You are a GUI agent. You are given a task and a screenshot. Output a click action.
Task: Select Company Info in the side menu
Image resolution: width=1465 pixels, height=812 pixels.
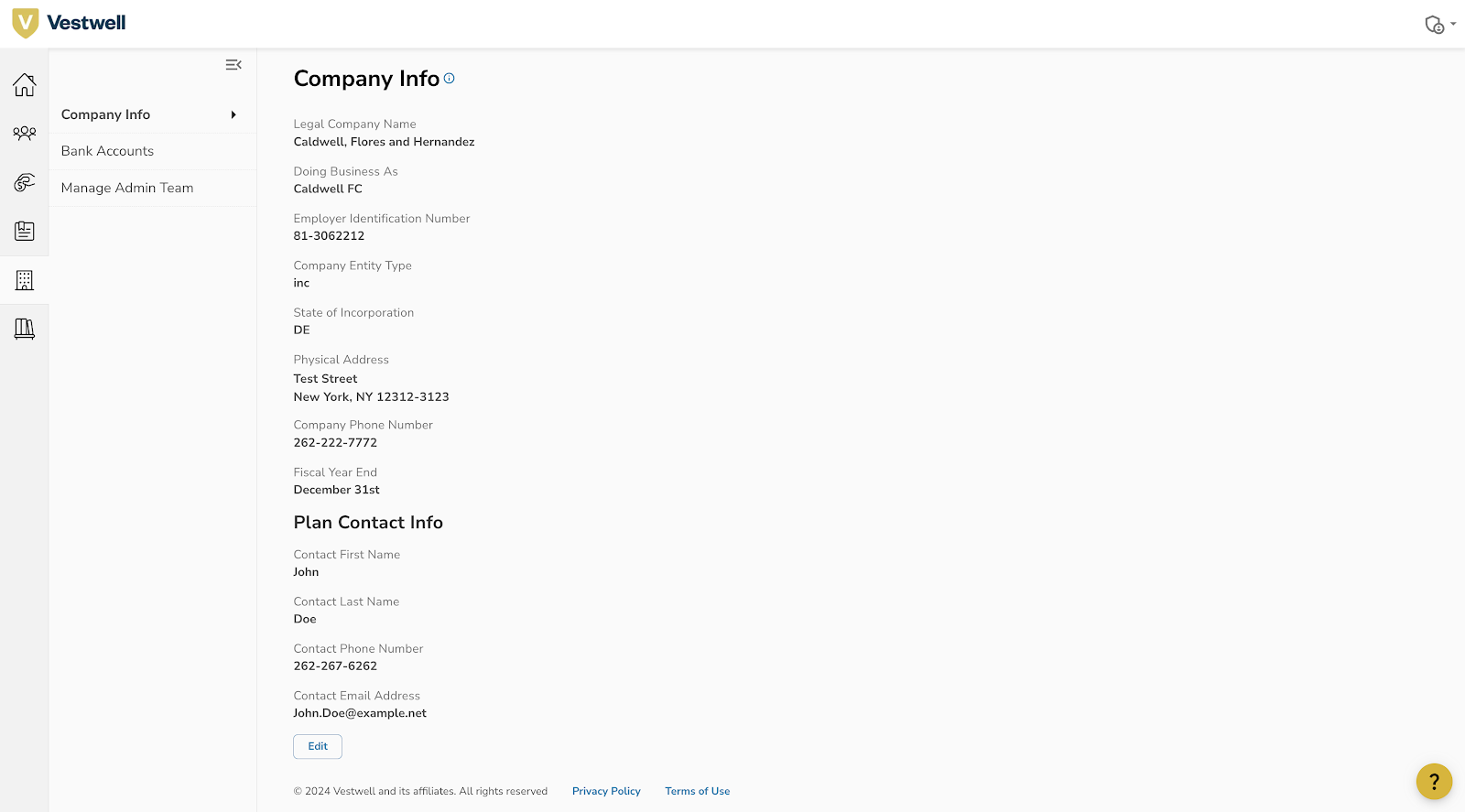click(x=106, y=114)
